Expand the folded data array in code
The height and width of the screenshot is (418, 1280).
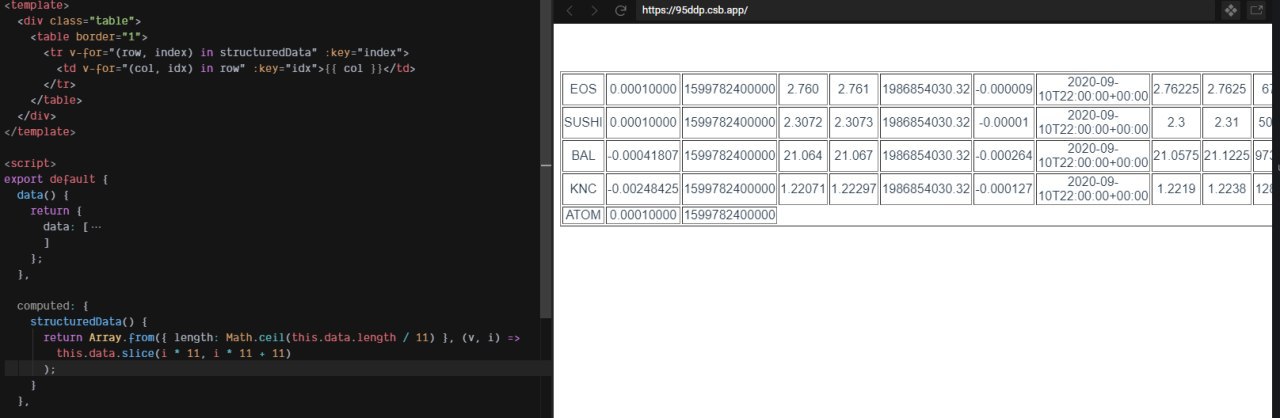(x=95, y=227)
